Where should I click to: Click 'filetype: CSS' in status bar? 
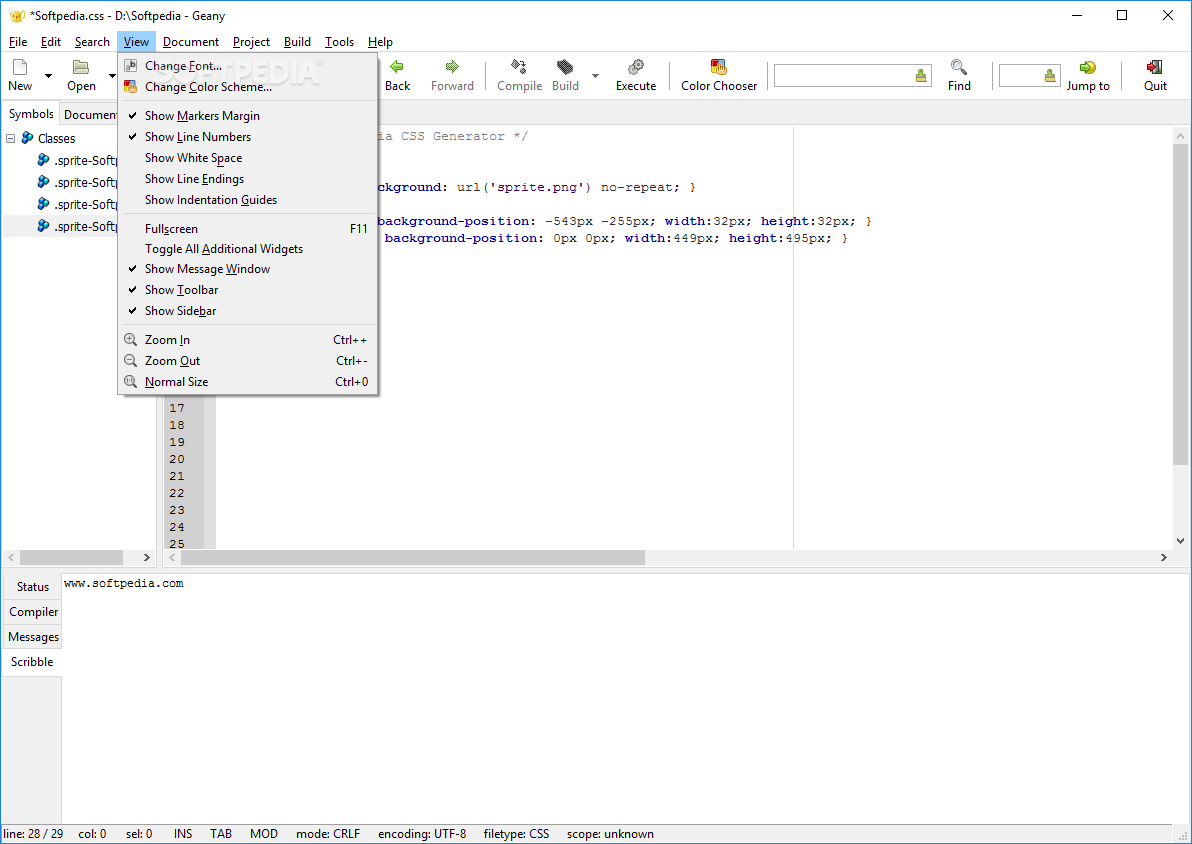(x=516, y=834)
